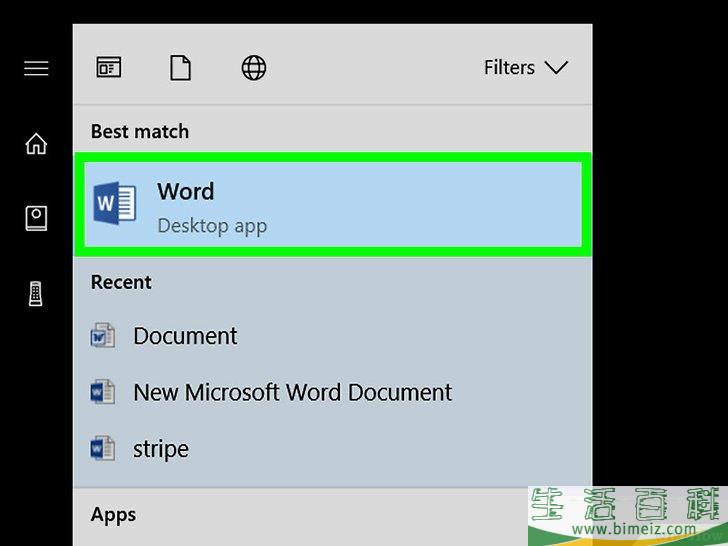Screen dimensions: 728x546
Task: Filter results by Documents icon
Action: coord(180,67)
